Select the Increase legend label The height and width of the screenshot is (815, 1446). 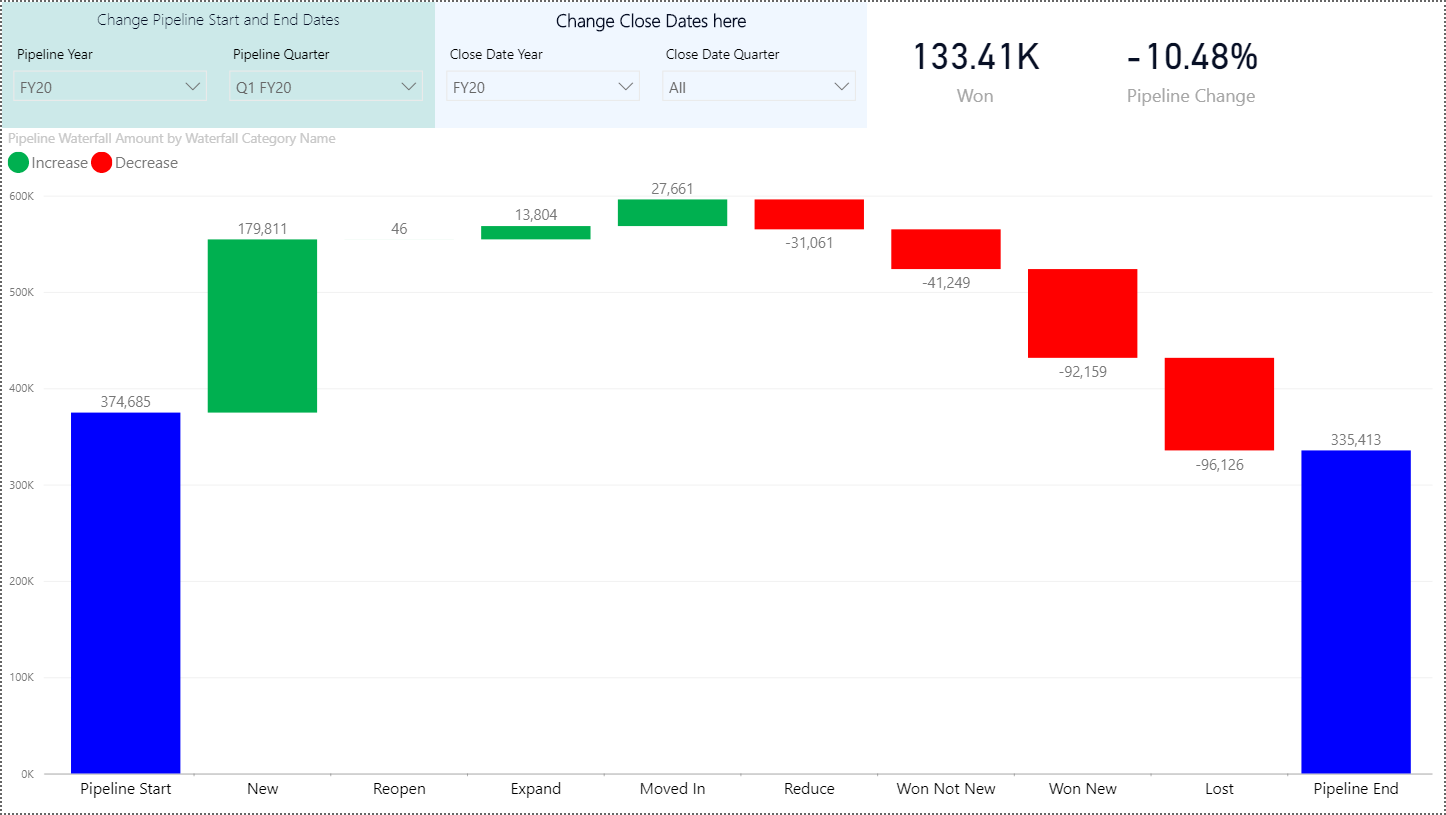60,163
